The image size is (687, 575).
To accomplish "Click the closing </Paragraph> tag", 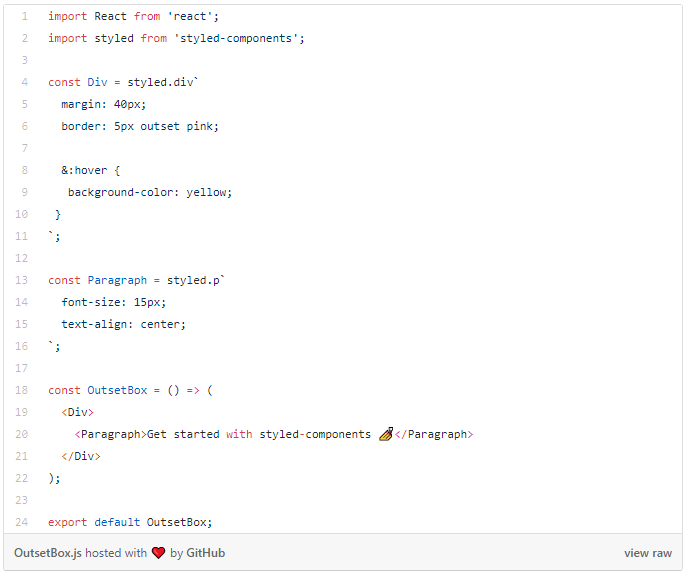I will tap(434, 434).
